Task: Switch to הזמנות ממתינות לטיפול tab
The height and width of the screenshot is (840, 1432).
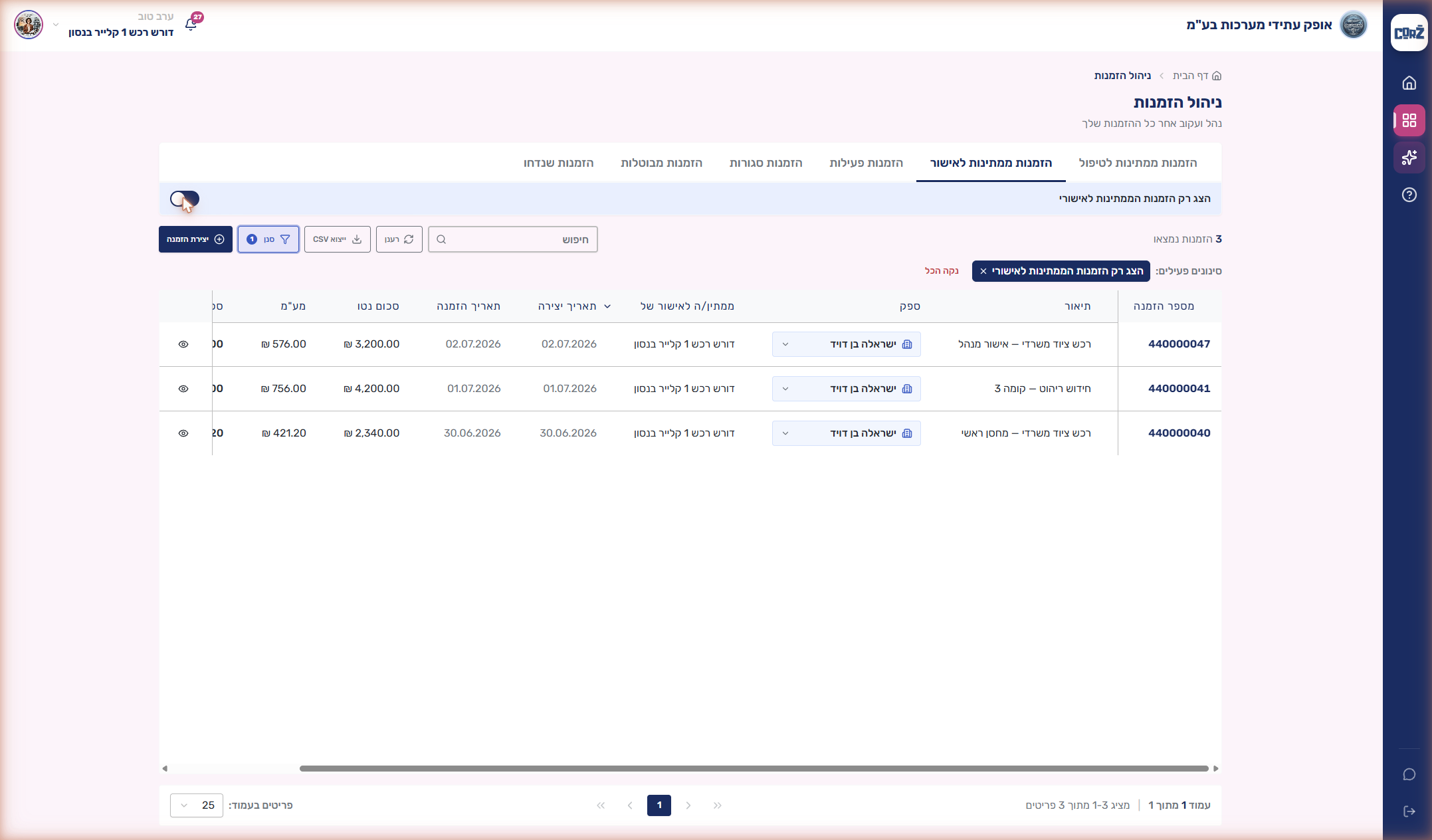Action: coord(1138,163)
